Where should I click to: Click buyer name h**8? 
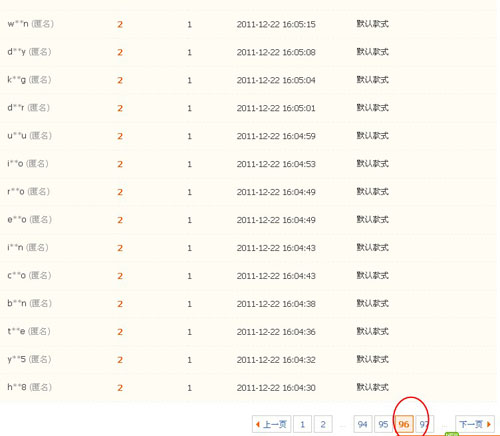tap(17, 387)
